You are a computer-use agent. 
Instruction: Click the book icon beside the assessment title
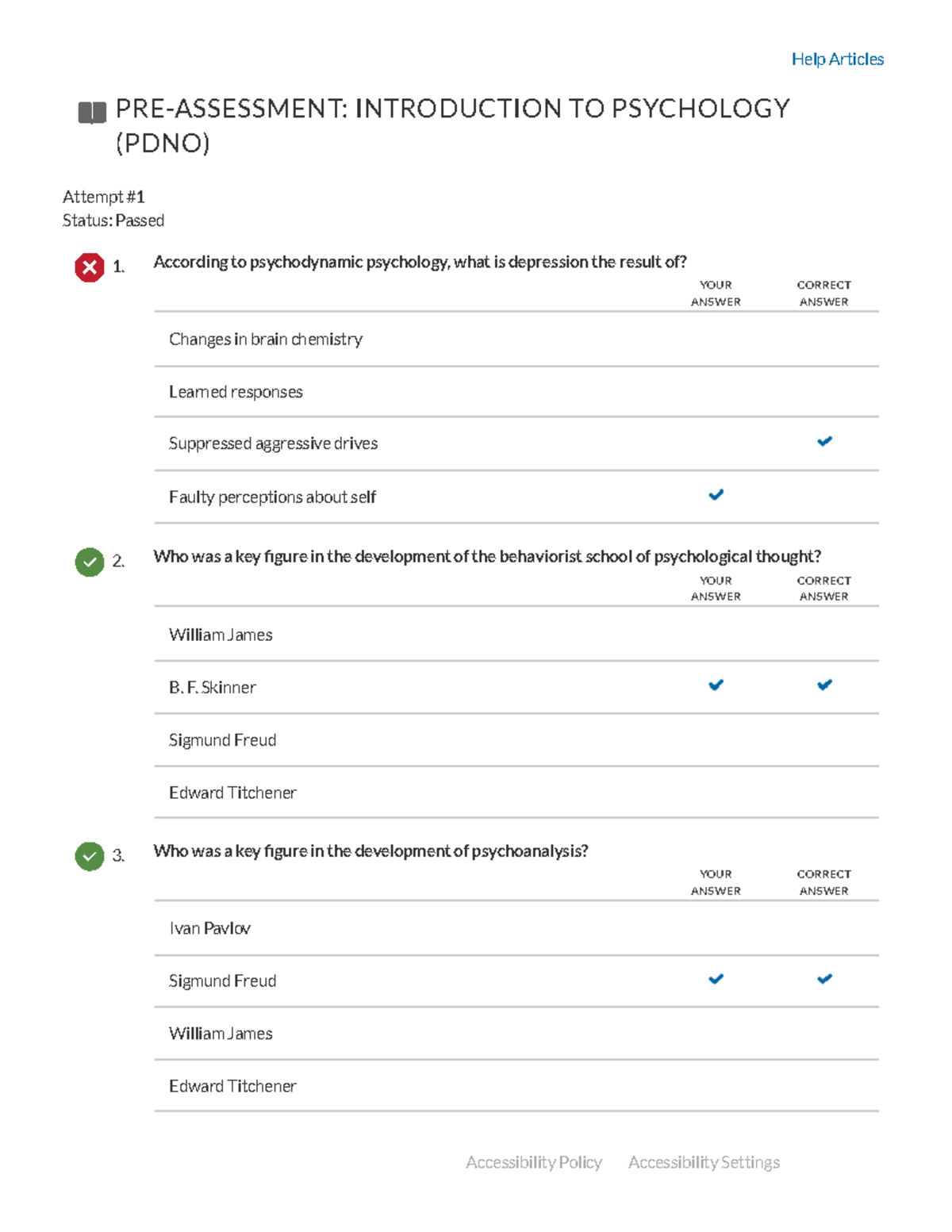(x=92, y=113)
